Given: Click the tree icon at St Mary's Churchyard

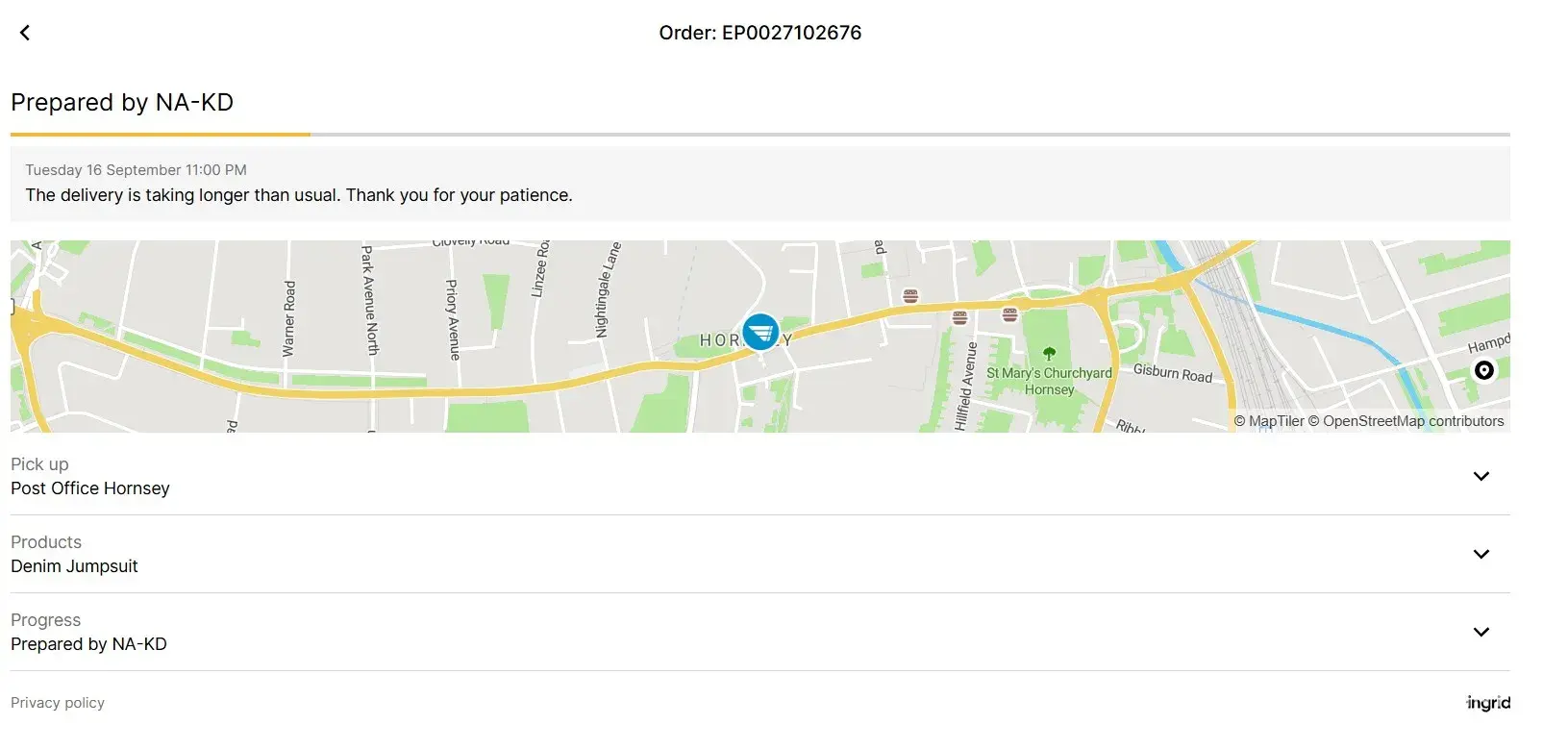Looking at the screenshot, I should click(x=1049, y=354).
